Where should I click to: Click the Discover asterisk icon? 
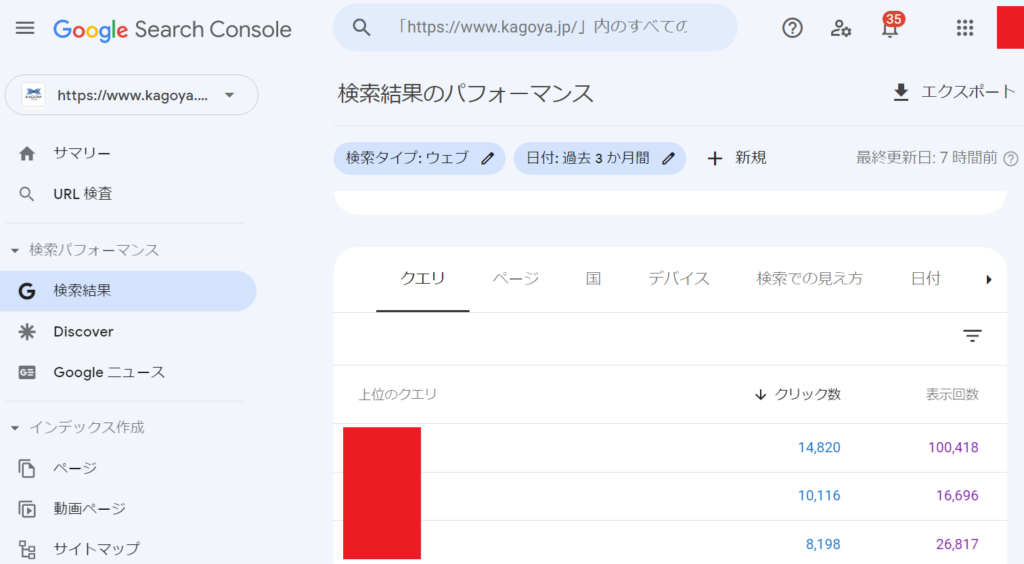pyautogui.click(x=27, y=332)
